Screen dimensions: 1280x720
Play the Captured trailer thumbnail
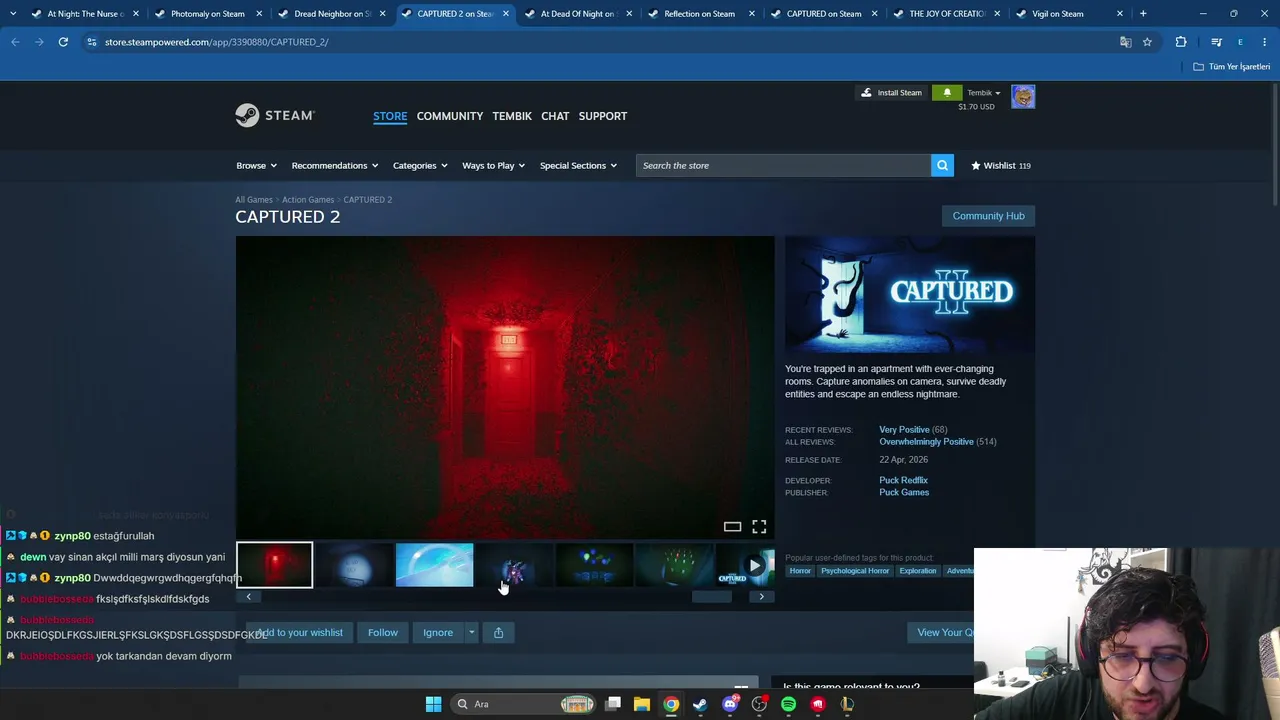[745, 565]
